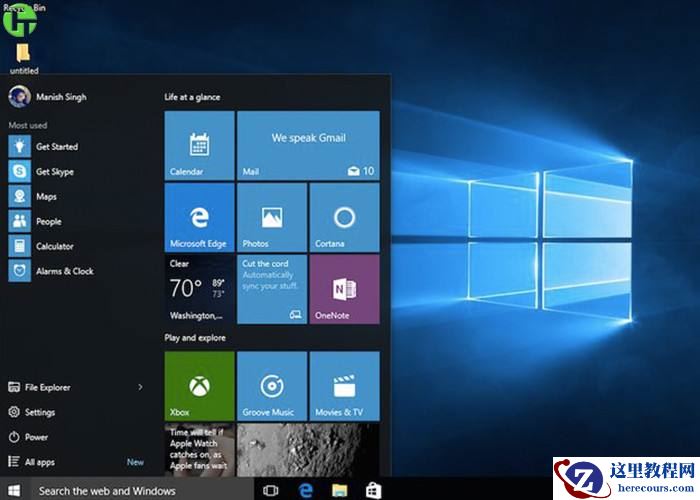Click the Windows Start button

[14, 490]
